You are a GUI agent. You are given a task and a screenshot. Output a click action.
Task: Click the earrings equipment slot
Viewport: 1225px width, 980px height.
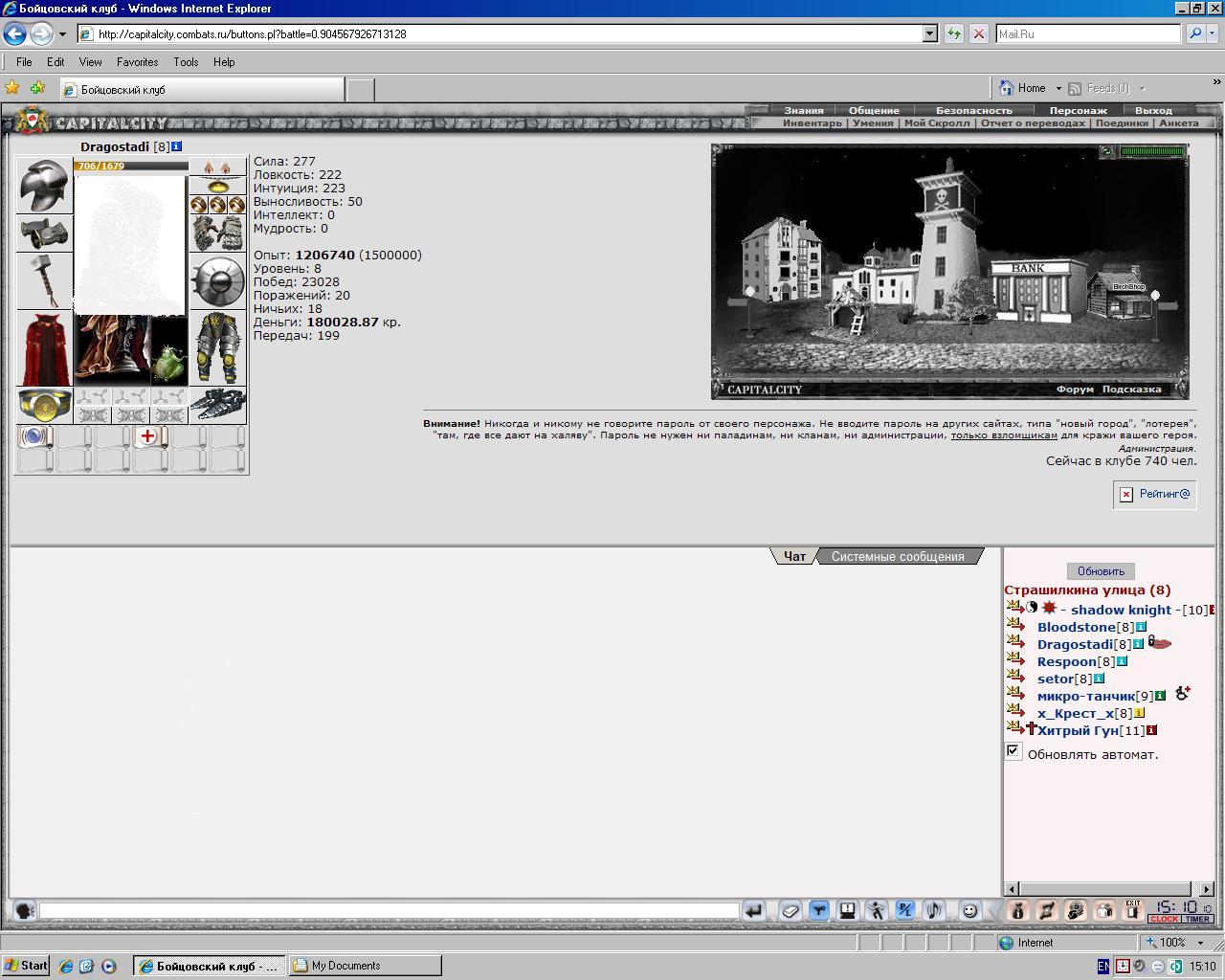(x=217, y=167)
